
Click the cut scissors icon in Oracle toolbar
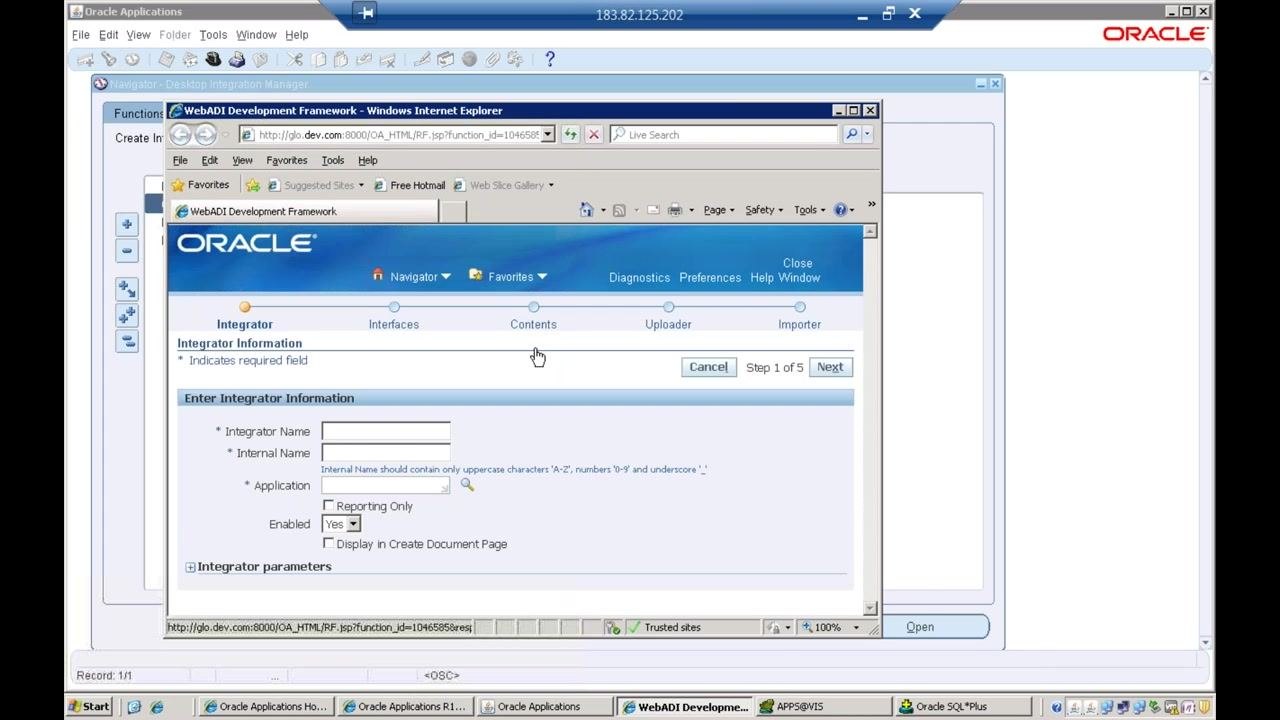295,60
